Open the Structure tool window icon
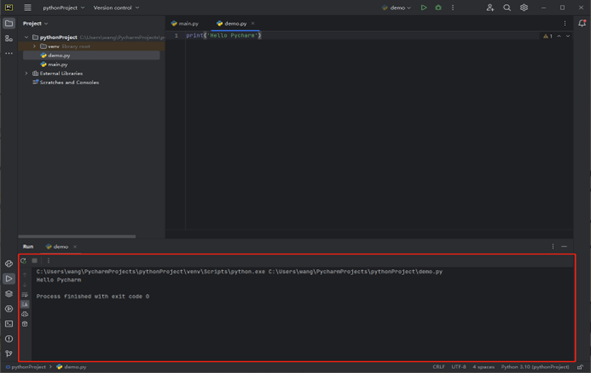Viewport: 591px width, 373px height. (9, 38)
